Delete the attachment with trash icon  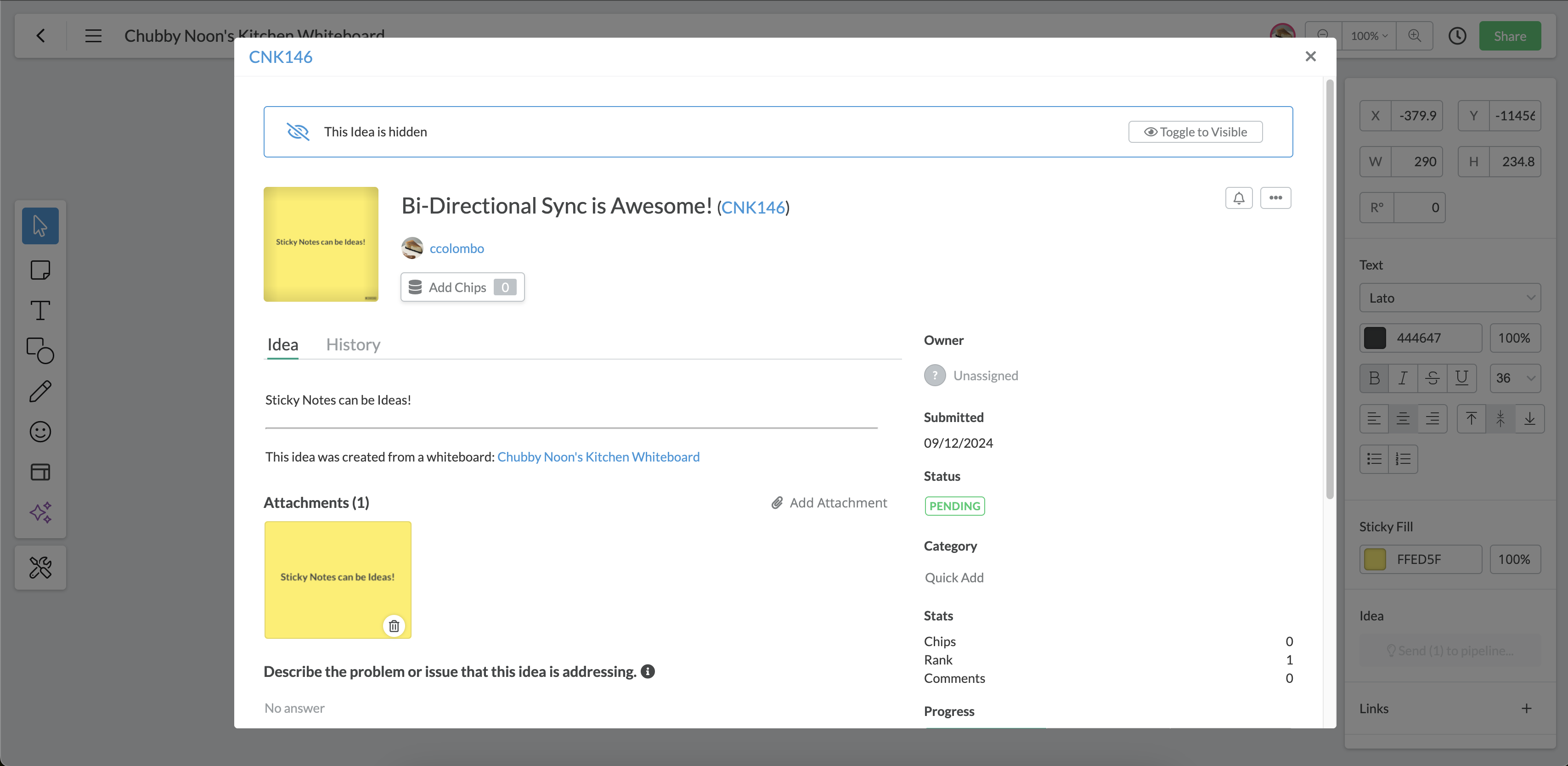point(394,625)
